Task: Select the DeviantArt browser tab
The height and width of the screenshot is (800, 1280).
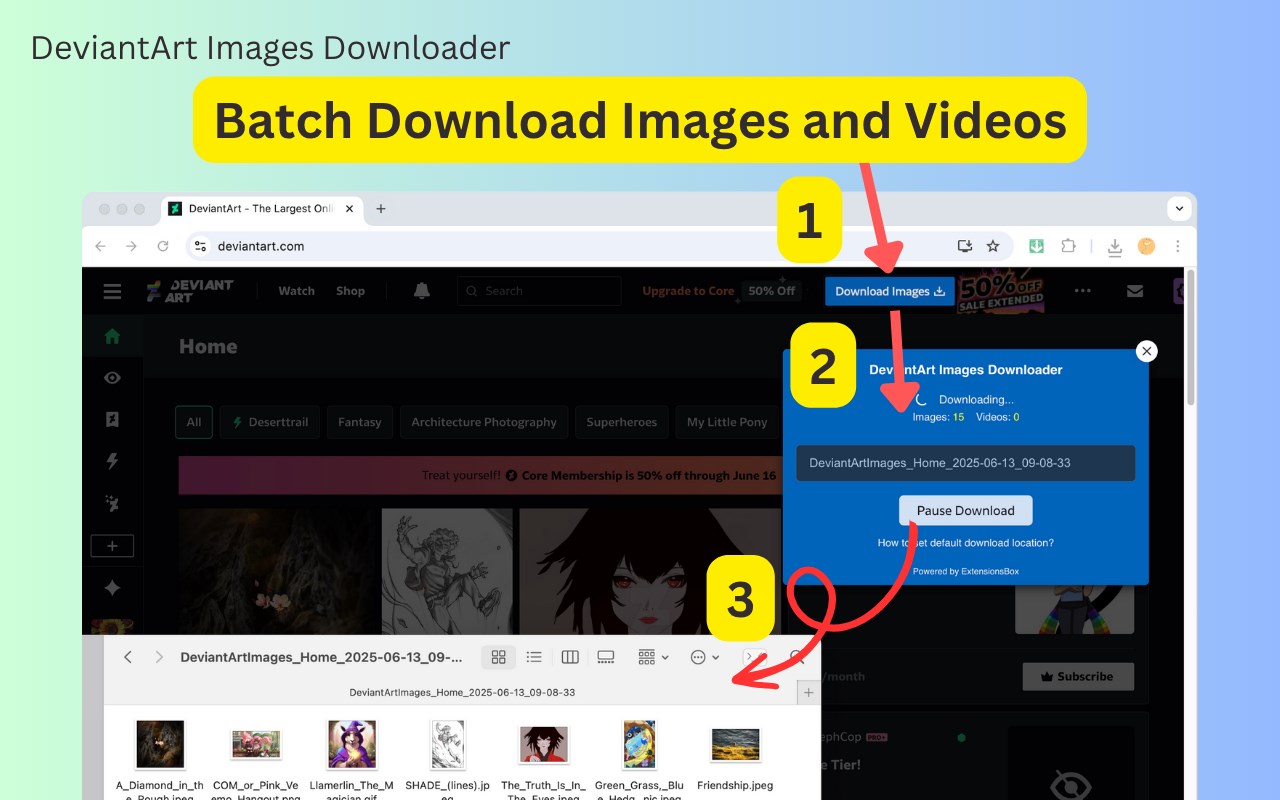Action: coord(260,209)
